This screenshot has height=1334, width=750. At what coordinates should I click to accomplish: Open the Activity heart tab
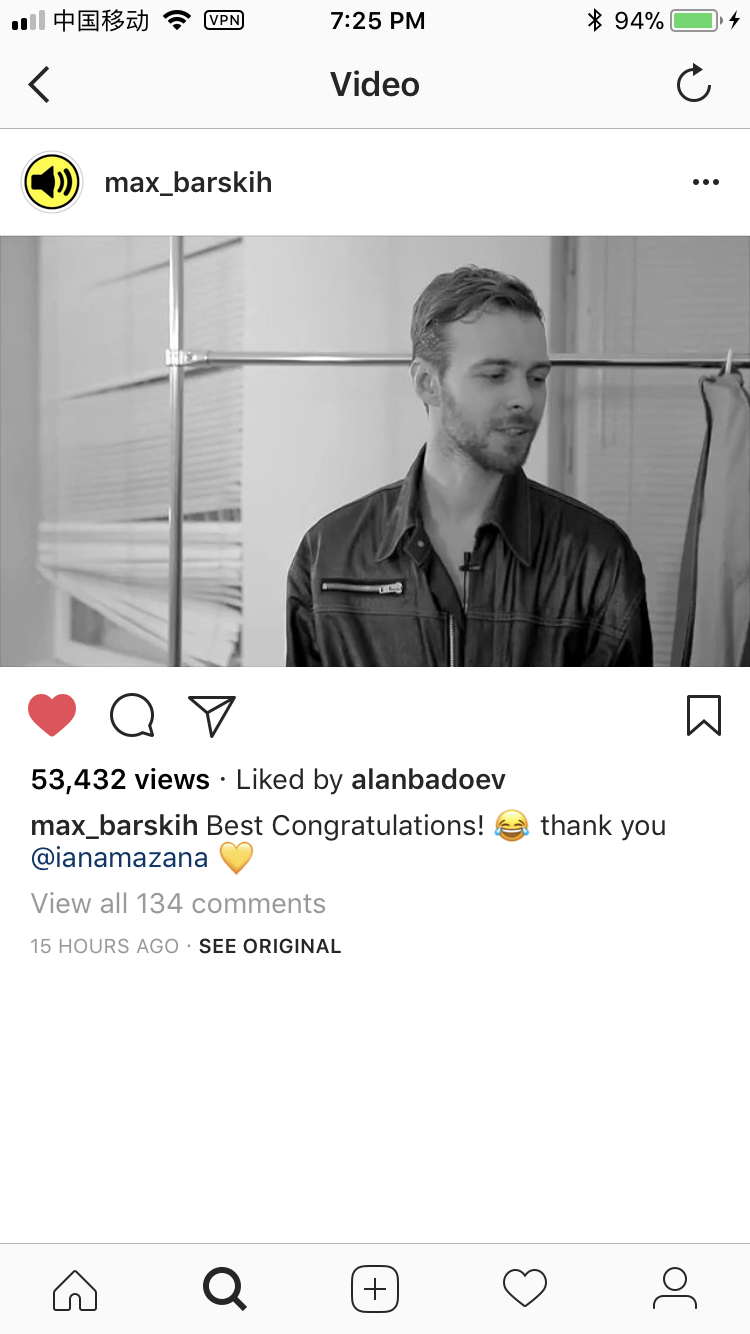pyautogui.click(x=525, y=1289)
